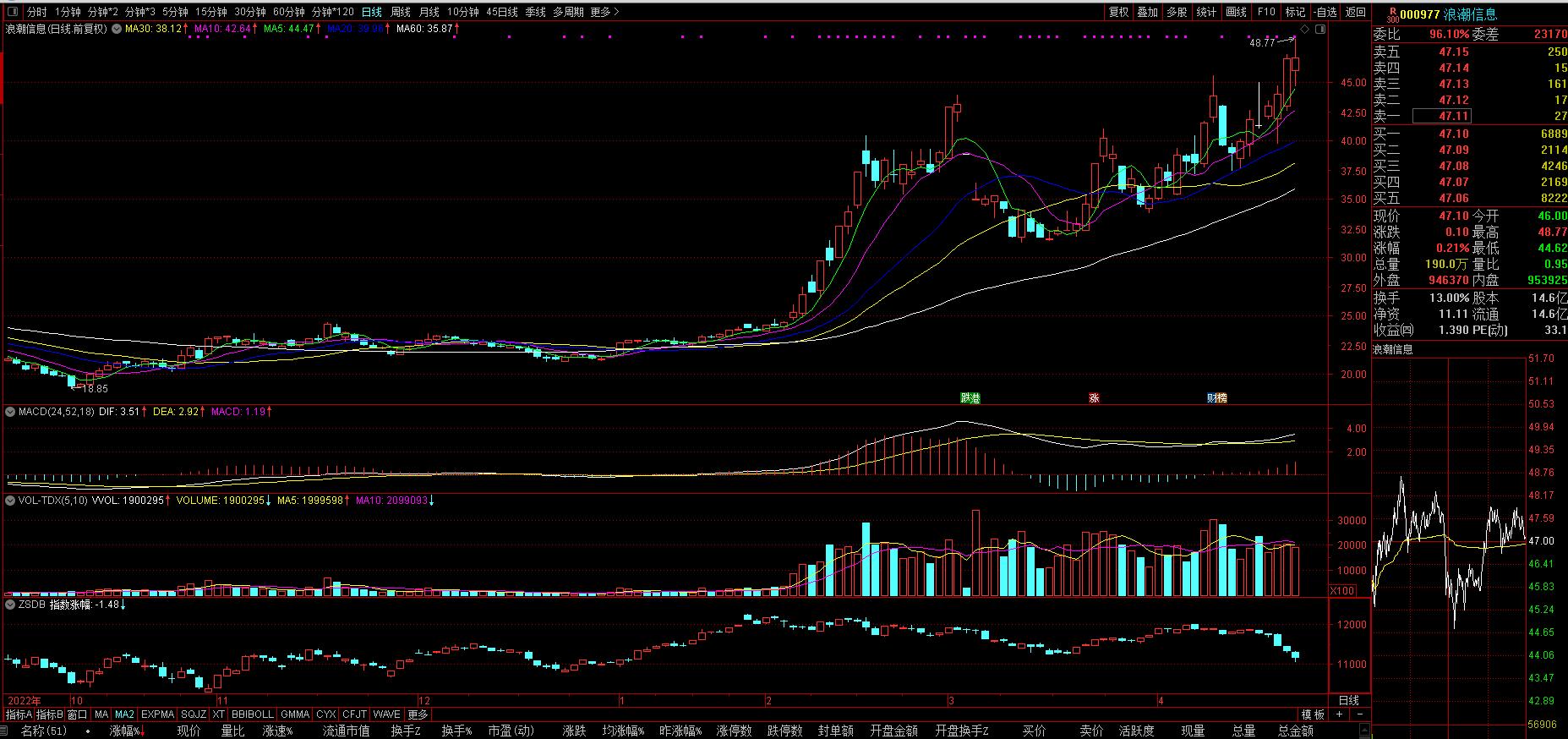This screenshot has height=739, width=1568.
Task: Toggle 自选 watchlist membership
Action: (x=1325, y=12)
